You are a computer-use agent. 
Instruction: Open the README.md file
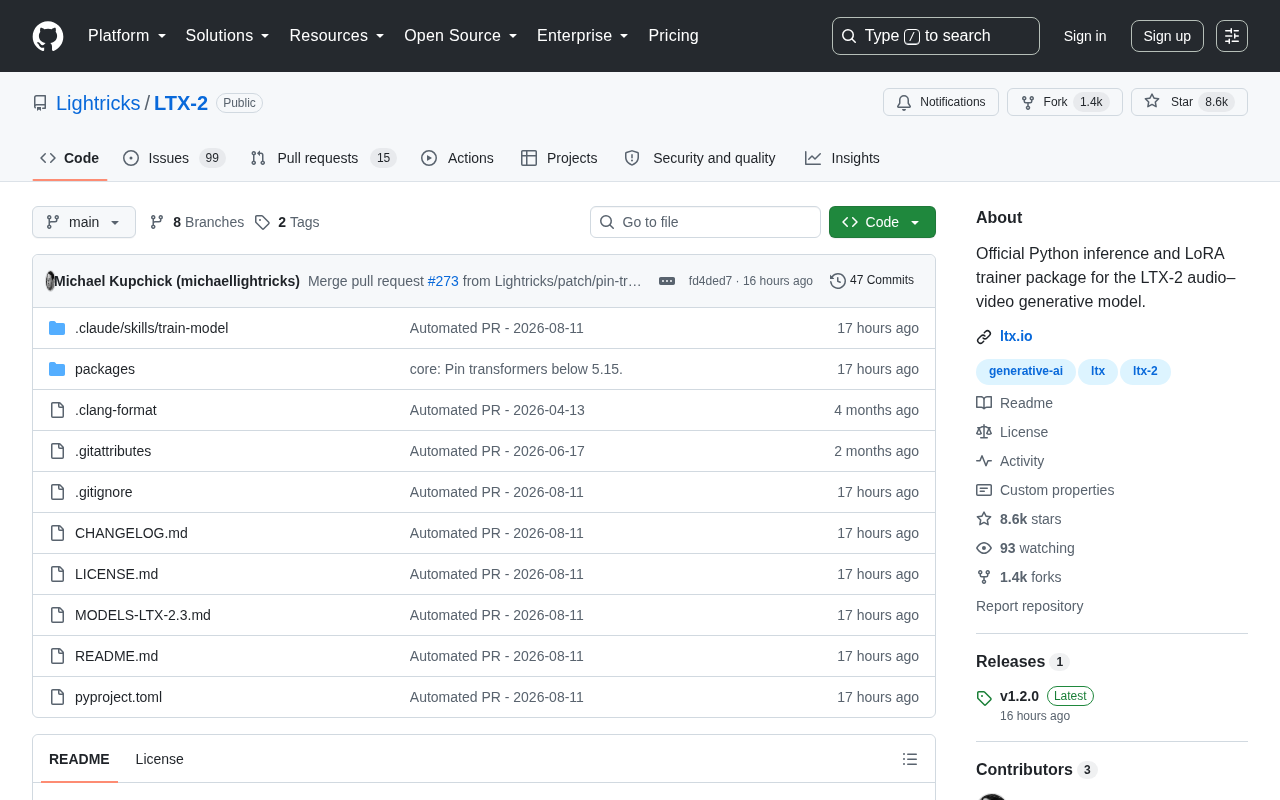click(116, 656)
